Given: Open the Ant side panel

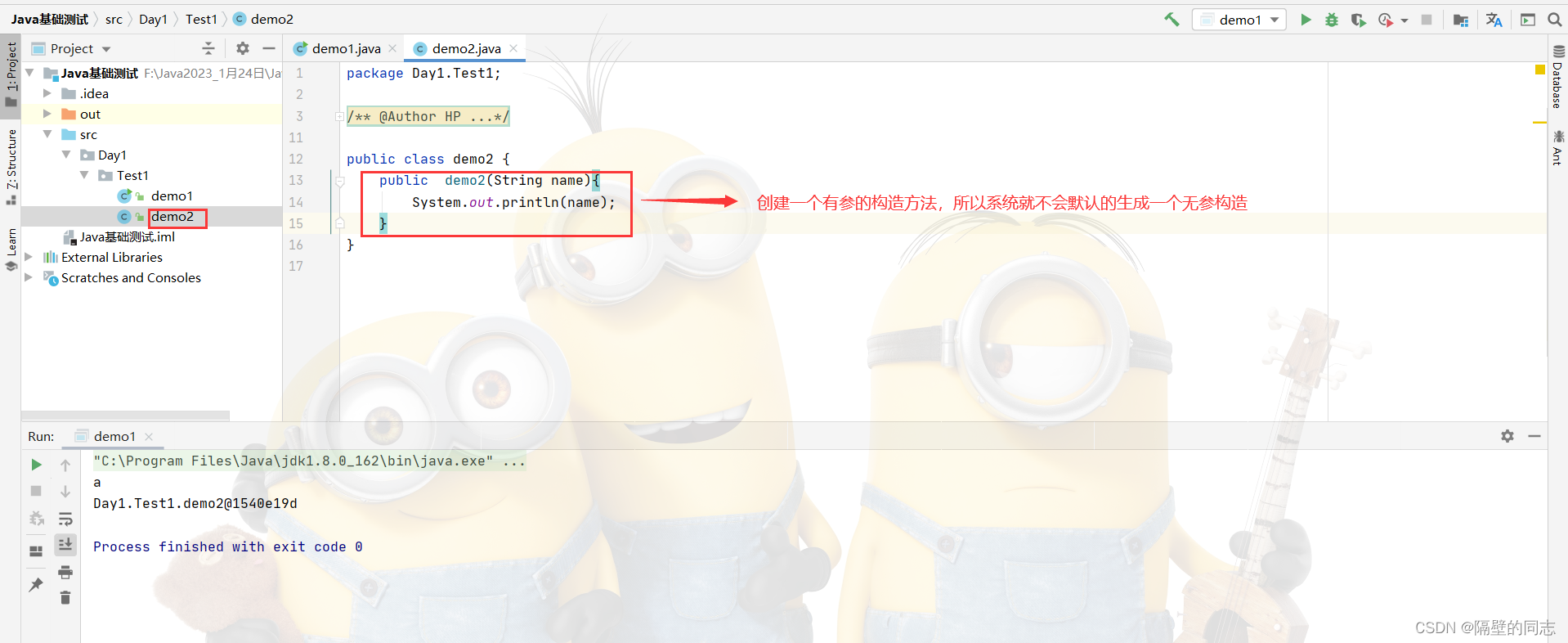Looking at the screenshot, I should click(x=1558, y=147).
